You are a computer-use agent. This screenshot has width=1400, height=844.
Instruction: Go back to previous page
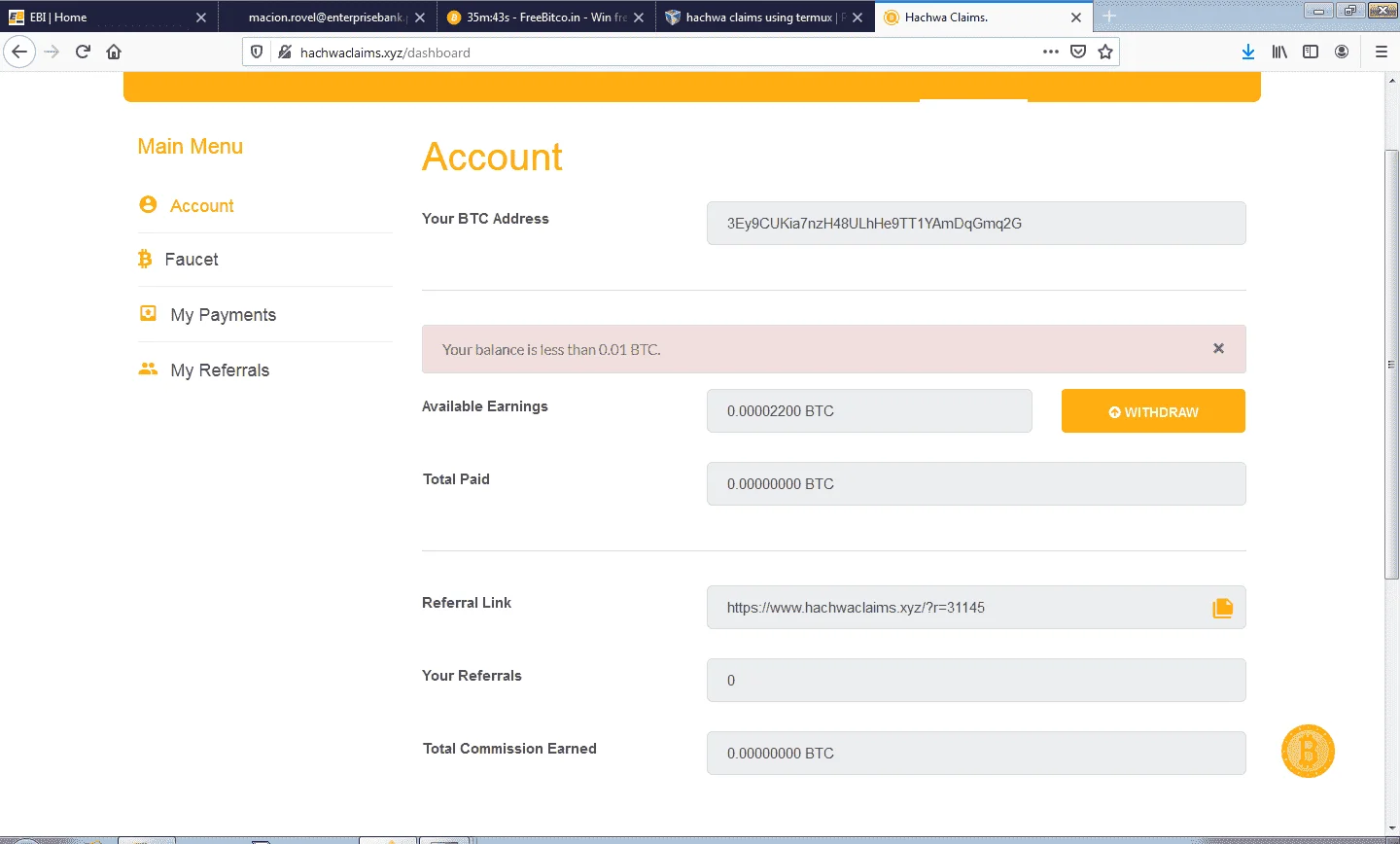[19, 52]
